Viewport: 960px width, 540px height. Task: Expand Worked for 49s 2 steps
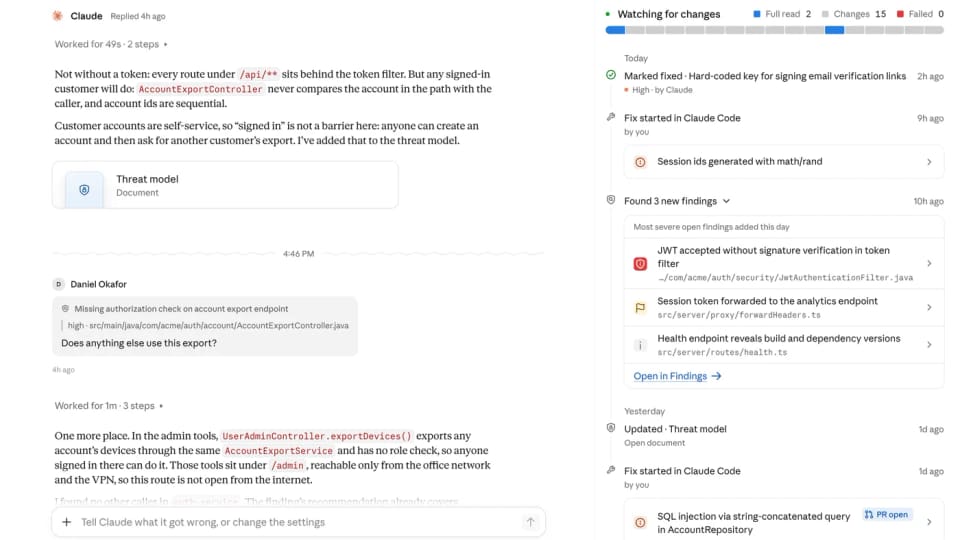[110, 44]
